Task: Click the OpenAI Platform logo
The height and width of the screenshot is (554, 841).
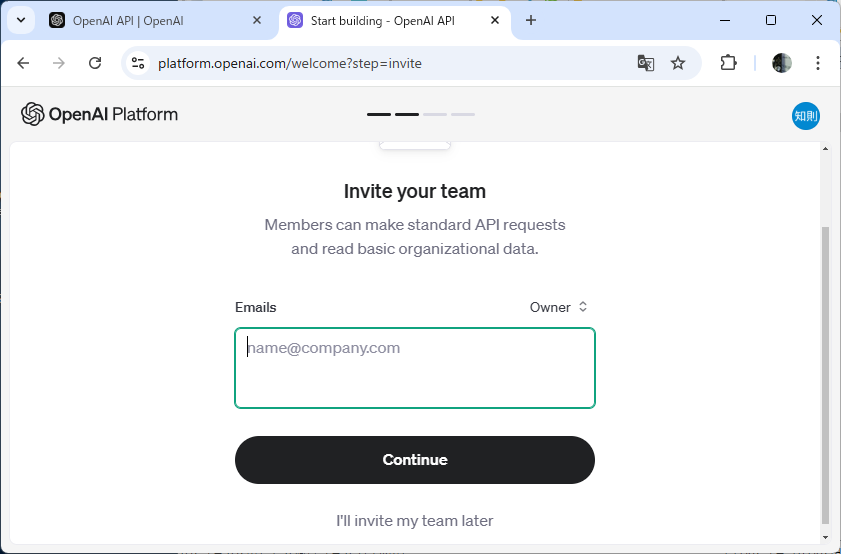Action: pos(99,114)
